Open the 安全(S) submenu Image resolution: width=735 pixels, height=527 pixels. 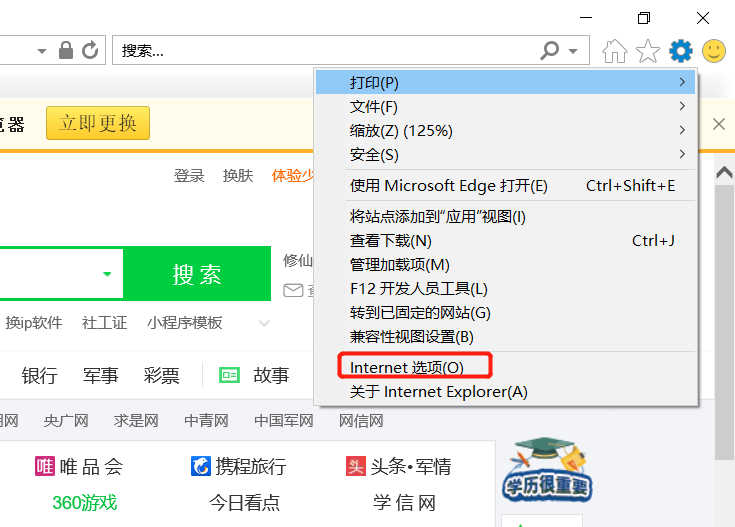[x=506, y=154]
